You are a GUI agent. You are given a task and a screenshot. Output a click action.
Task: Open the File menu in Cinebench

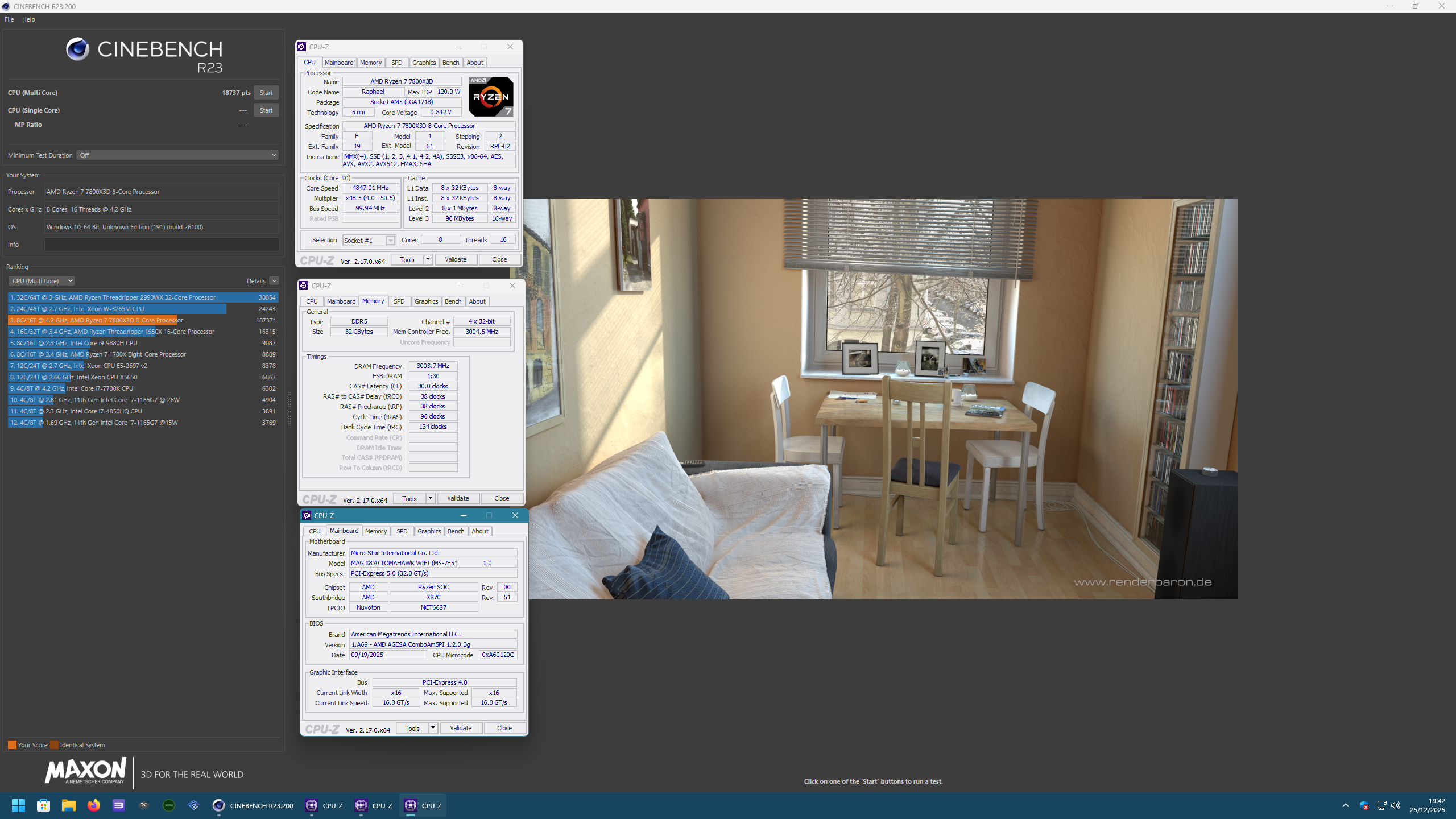[9, 19]
